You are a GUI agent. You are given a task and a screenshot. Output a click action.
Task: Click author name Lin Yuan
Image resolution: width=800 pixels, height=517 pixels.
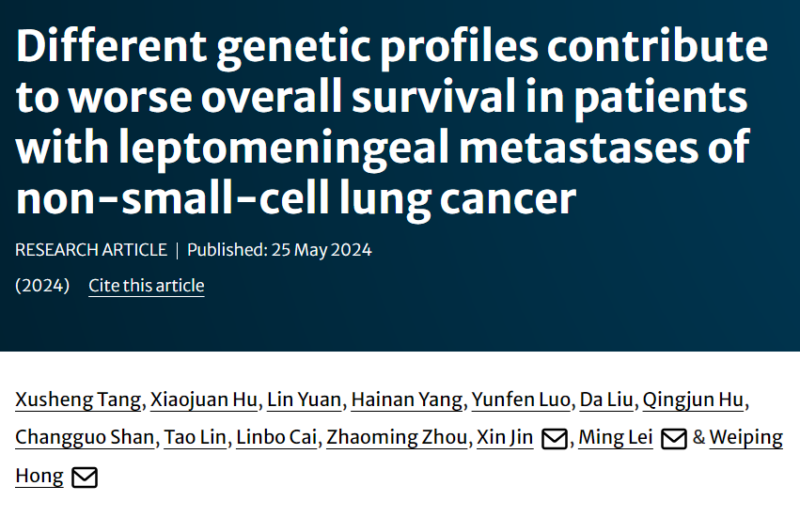(304, 400)
